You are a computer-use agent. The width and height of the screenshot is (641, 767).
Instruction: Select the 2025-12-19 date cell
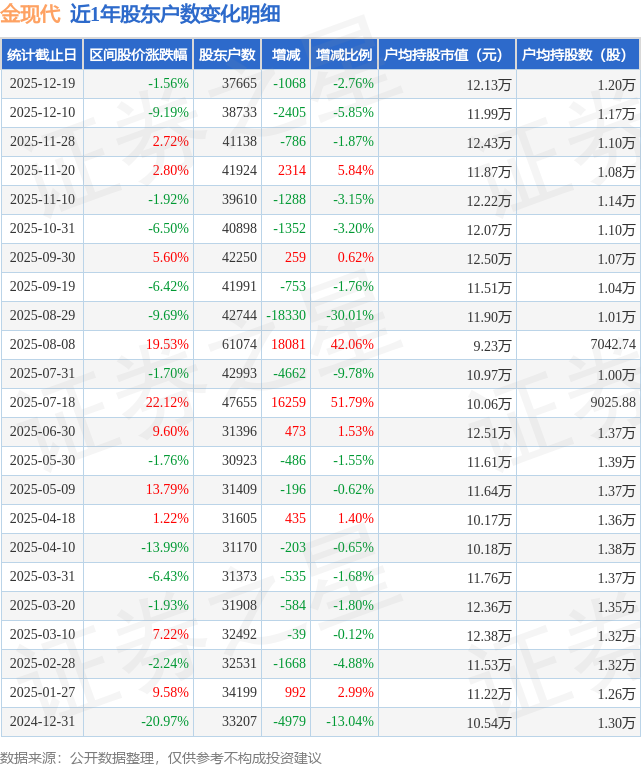42,84
